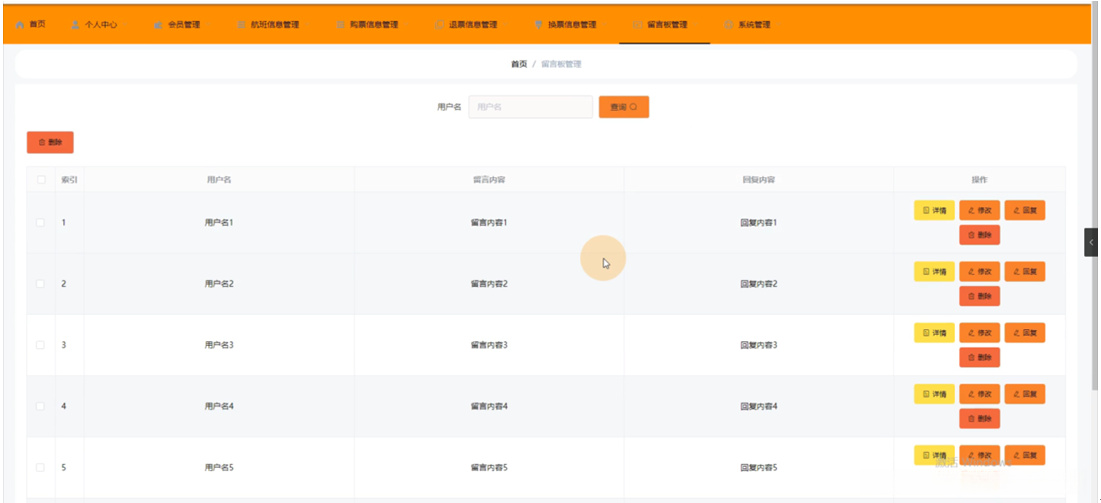Click 修改 for 用户名4 row
This screenshot has height=503, width=1101.
tap(980, 394)
